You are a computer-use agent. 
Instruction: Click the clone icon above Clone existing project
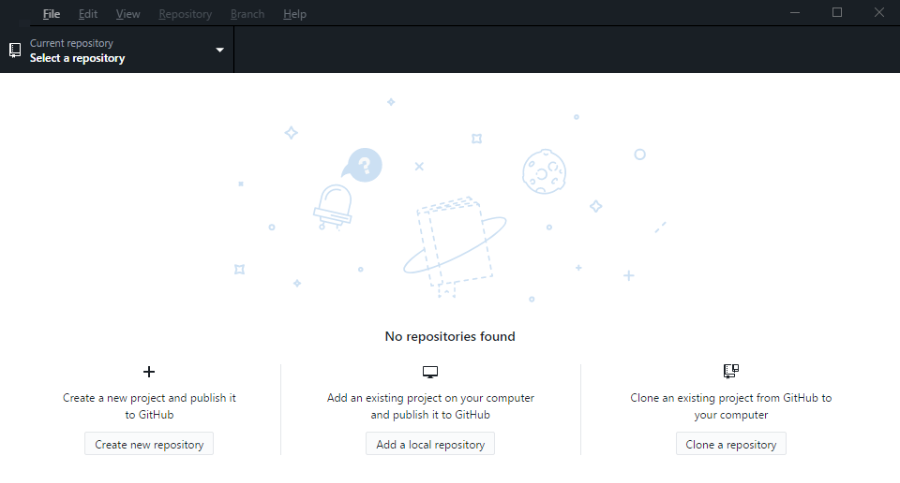[x=731, y=371]
